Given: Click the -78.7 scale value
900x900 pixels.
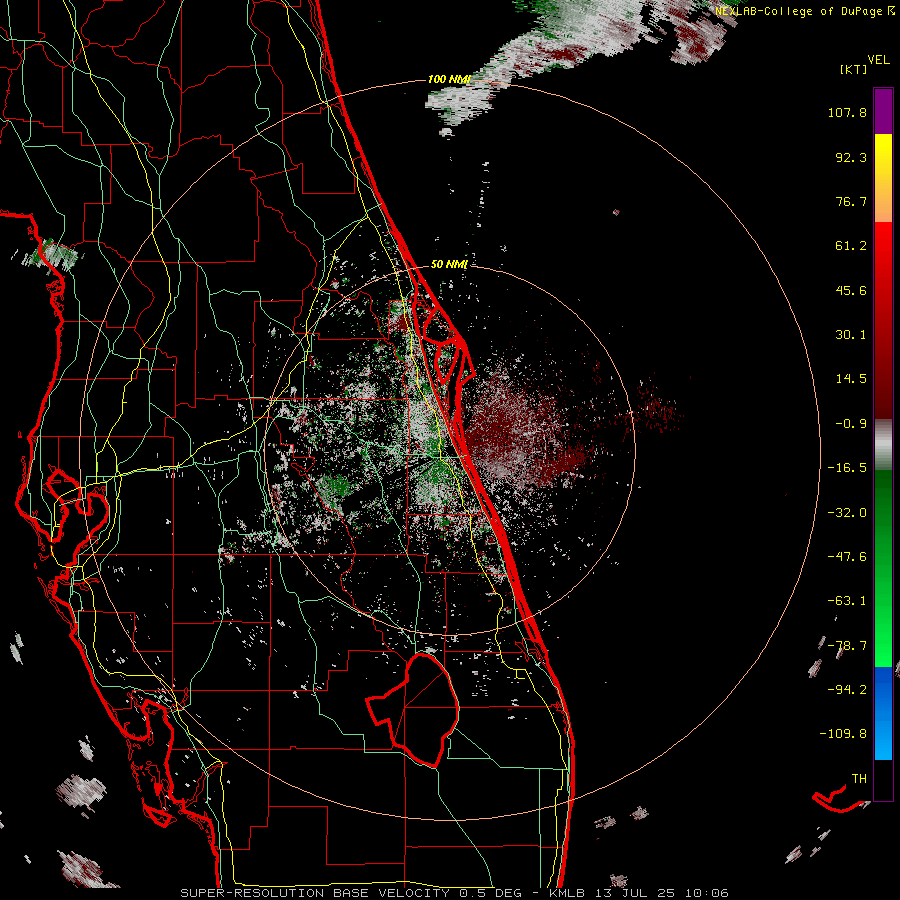Looking at the screenshot, I should tap(847, 646).
